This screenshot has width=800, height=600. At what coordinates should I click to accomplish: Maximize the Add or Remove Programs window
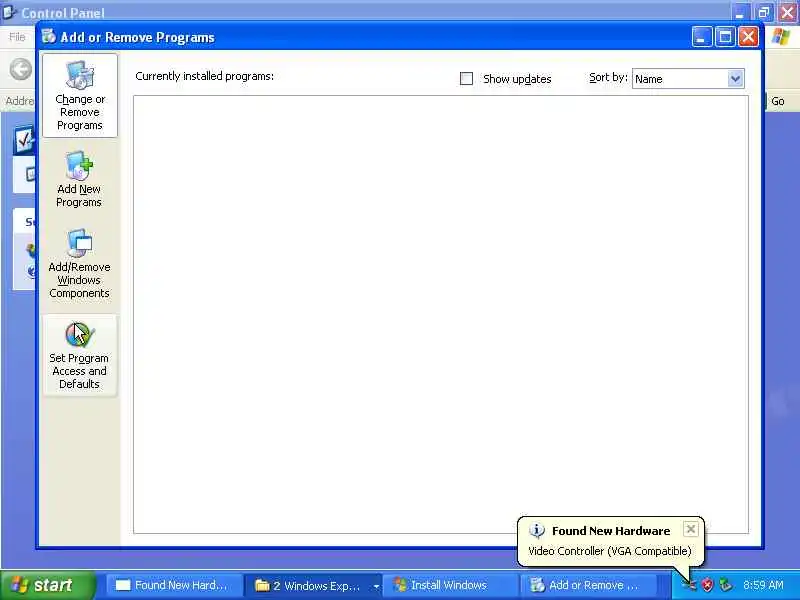[x=725, y=37]
